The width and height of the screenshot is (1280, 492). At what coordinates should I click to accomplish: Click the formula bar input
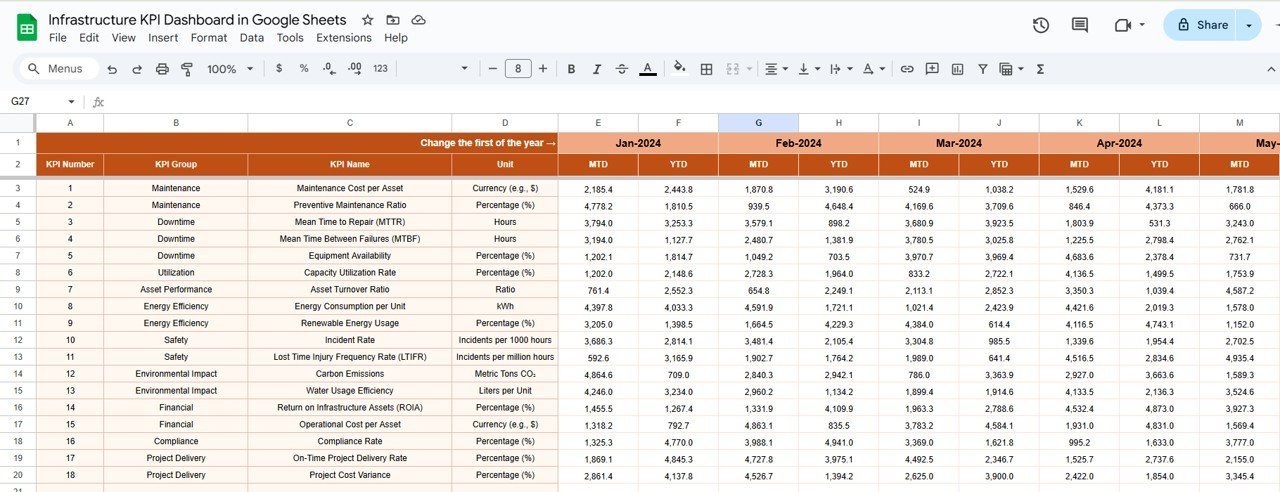point(690,102)
